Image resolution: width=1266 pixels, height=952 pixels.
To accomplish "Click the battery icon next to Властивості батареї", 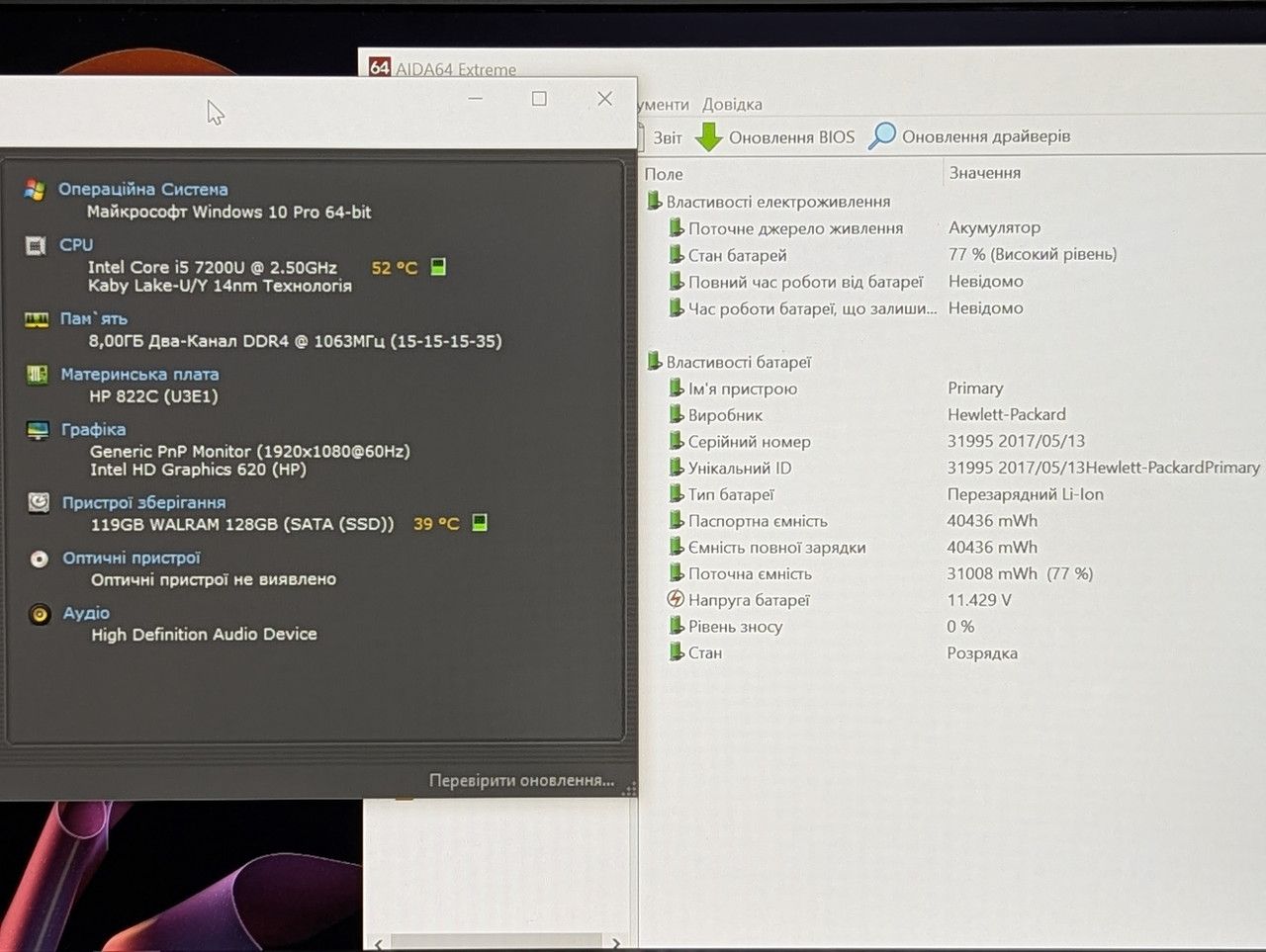I will 654,361.
